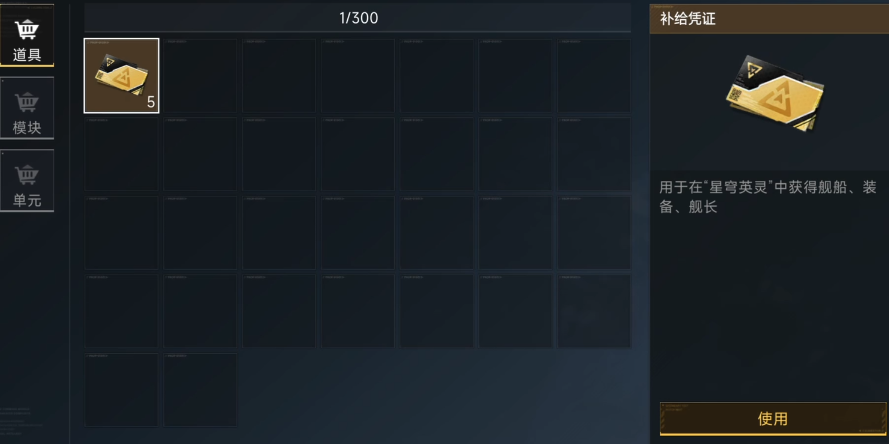Select the empty slot right of the voucher
Screen dimensions: 889x444
[200, 75]
